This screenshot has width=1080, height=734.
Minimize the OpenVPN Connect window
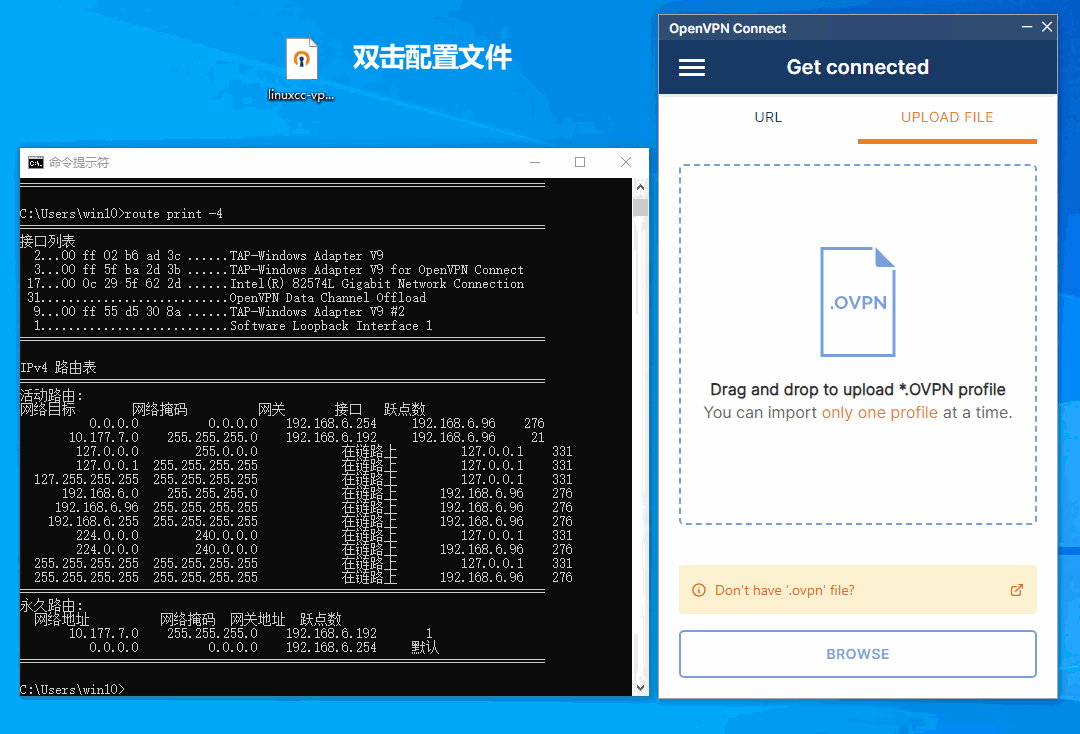(x=1027, y=27)
